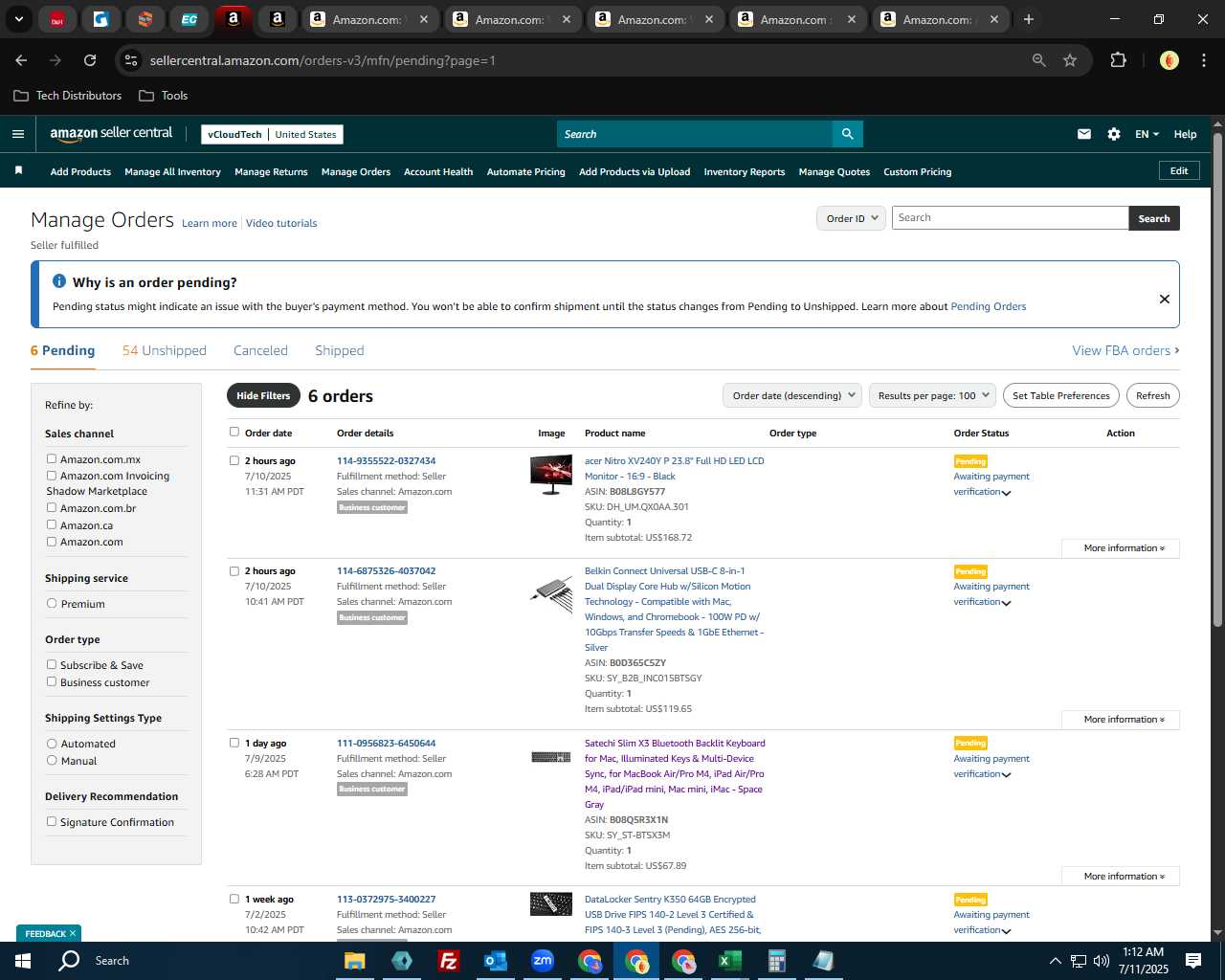Screen dimensions: 1225x980
Task: Open browser extensions puzzle icon
Action: pyautogui.click(x=1118, y=60)
